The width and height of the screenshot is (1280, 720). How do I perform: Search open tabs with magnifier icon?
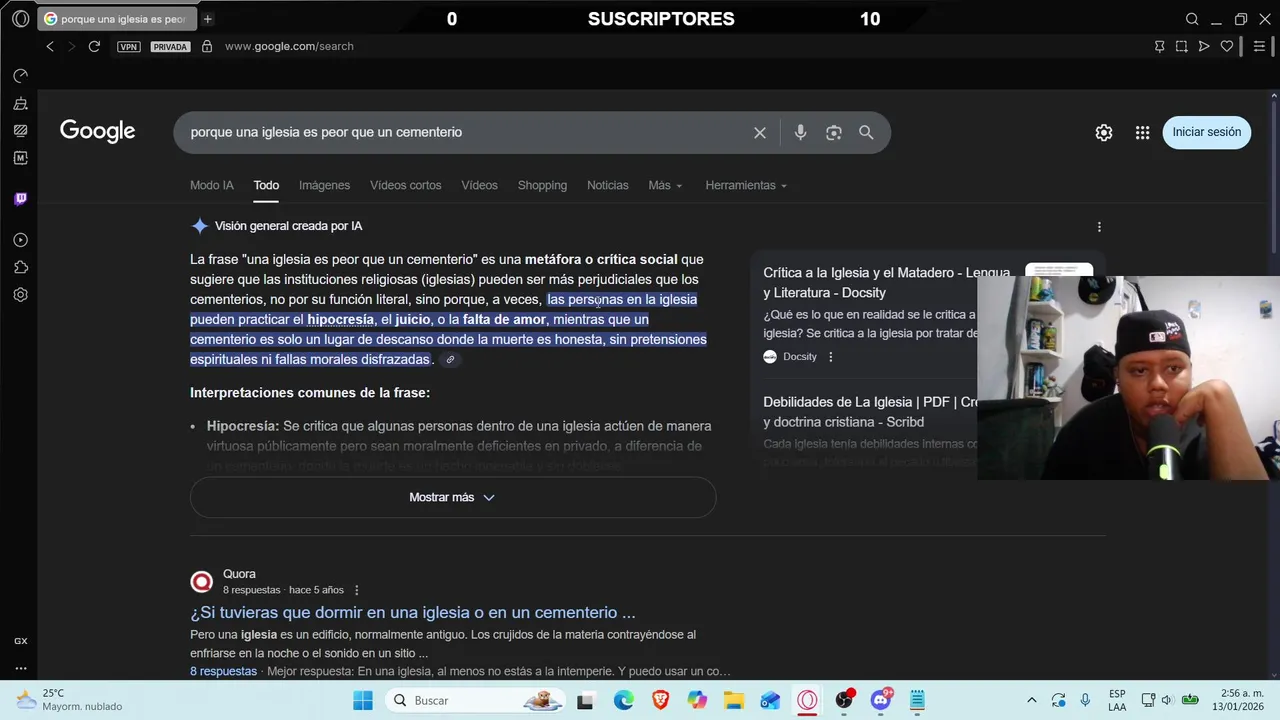point(1192,19)
